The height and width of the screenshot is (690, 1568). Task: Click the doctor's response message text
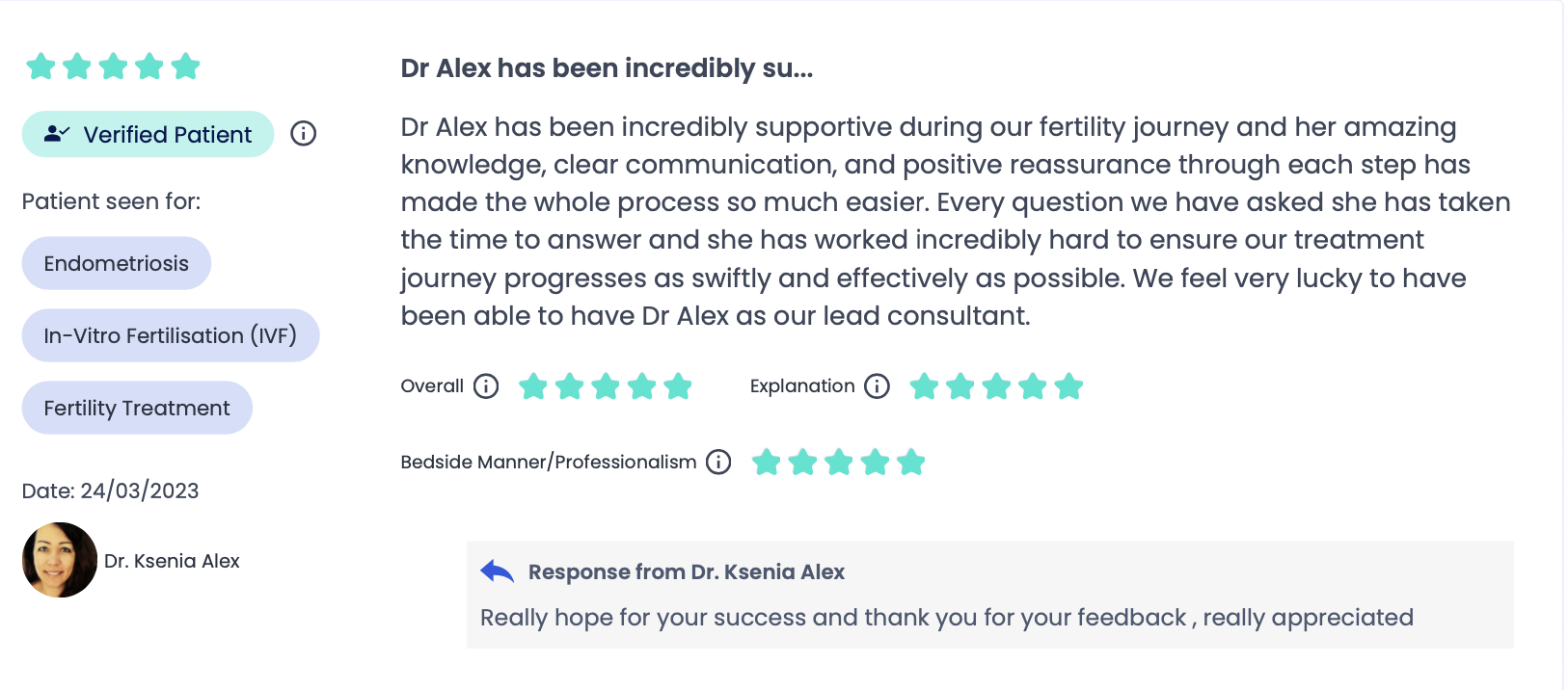(x=947, y=618)
